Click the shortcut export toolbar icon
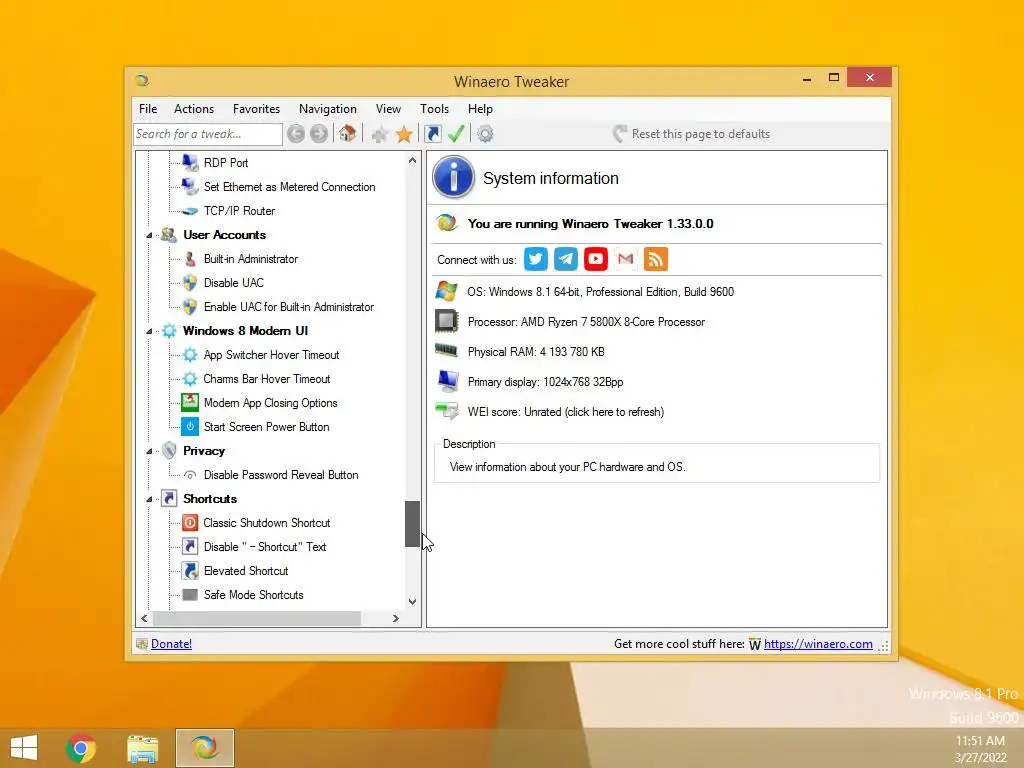Screen dimensions: 1024x768 [x=432, y=134]
